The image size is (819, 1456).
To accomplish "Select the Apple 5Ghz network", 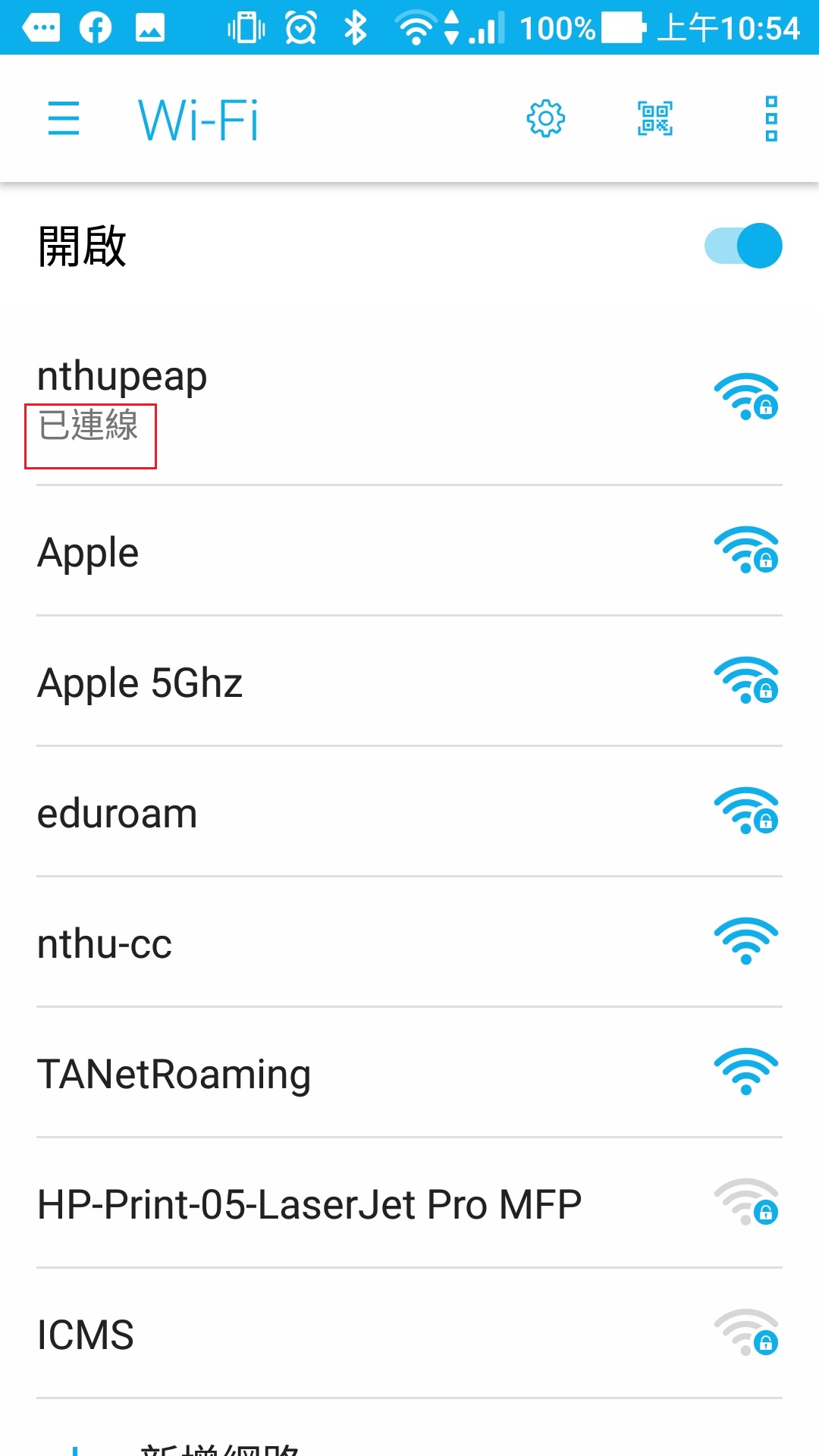I will [409, 682].
